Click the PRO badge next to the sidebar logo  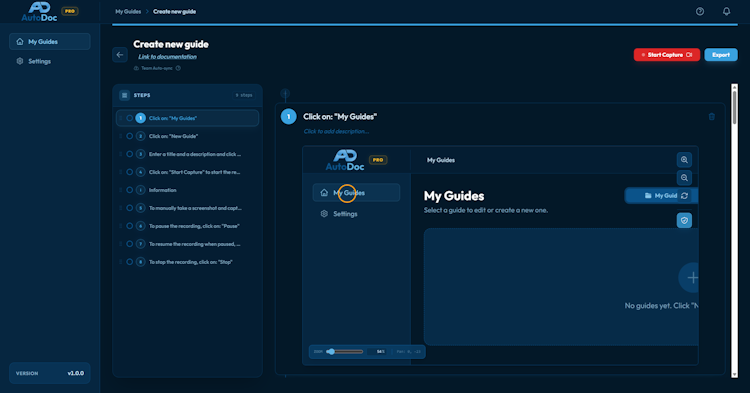70,11
